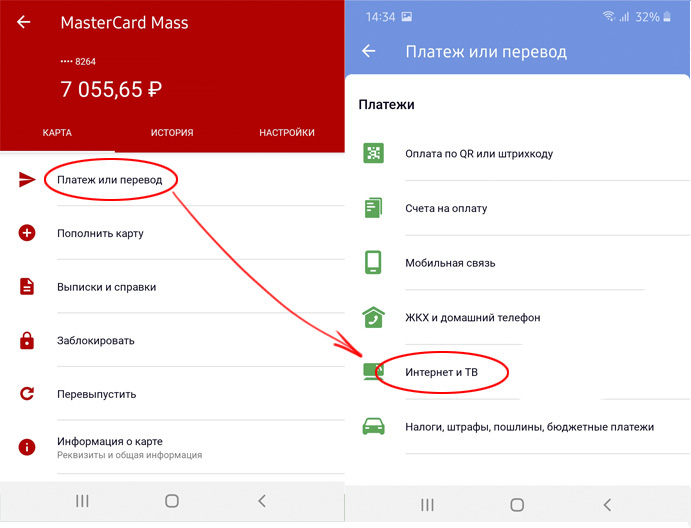Tap the battery status icon
Screen dimensions: 691x528
click(x=667, y=17)
